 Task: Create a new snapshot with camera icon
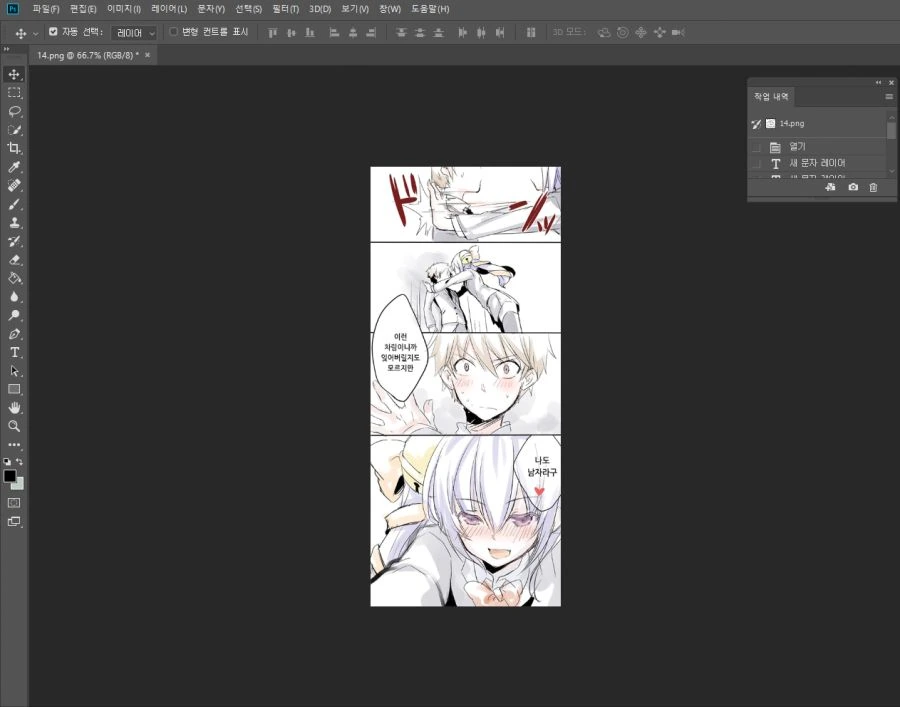pos(853,187)
